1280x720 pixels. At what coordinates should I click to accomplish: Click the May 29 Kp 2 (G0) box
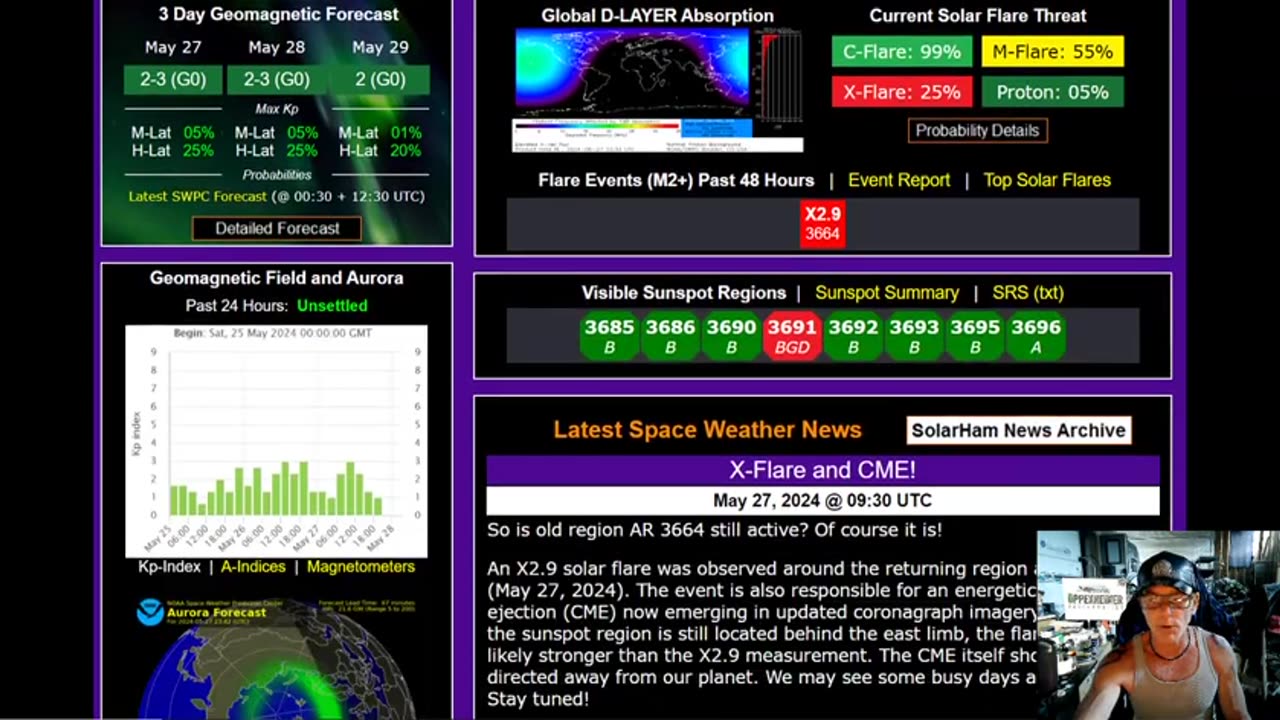[x=380, y=79]
